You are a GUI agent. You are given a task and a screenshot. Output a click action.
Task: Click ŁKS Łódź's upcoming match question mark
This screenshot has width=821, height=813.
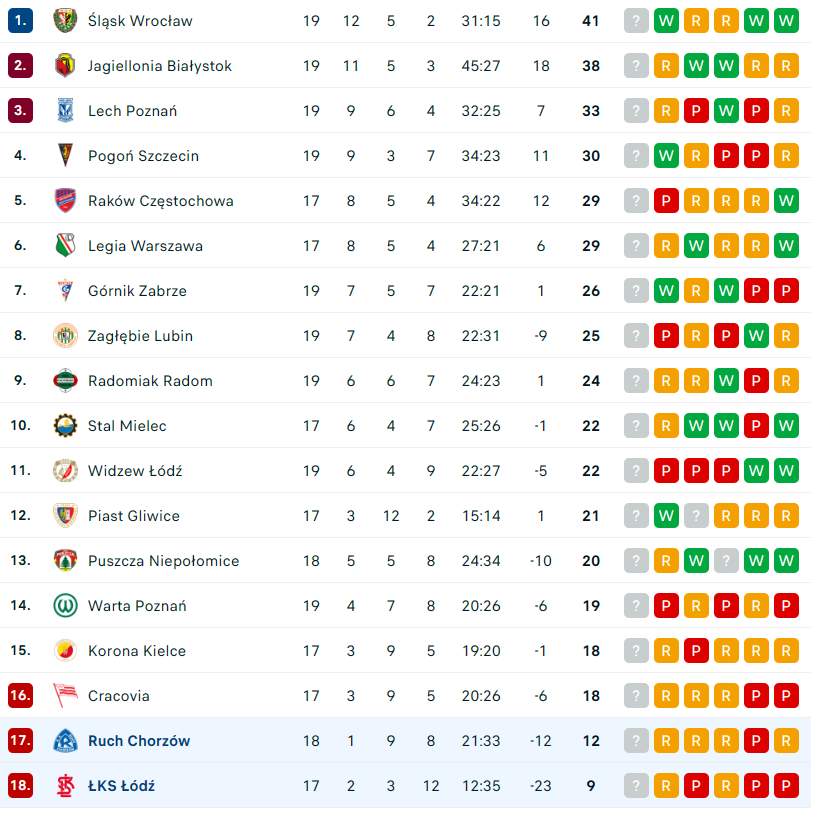coord(636,785)
